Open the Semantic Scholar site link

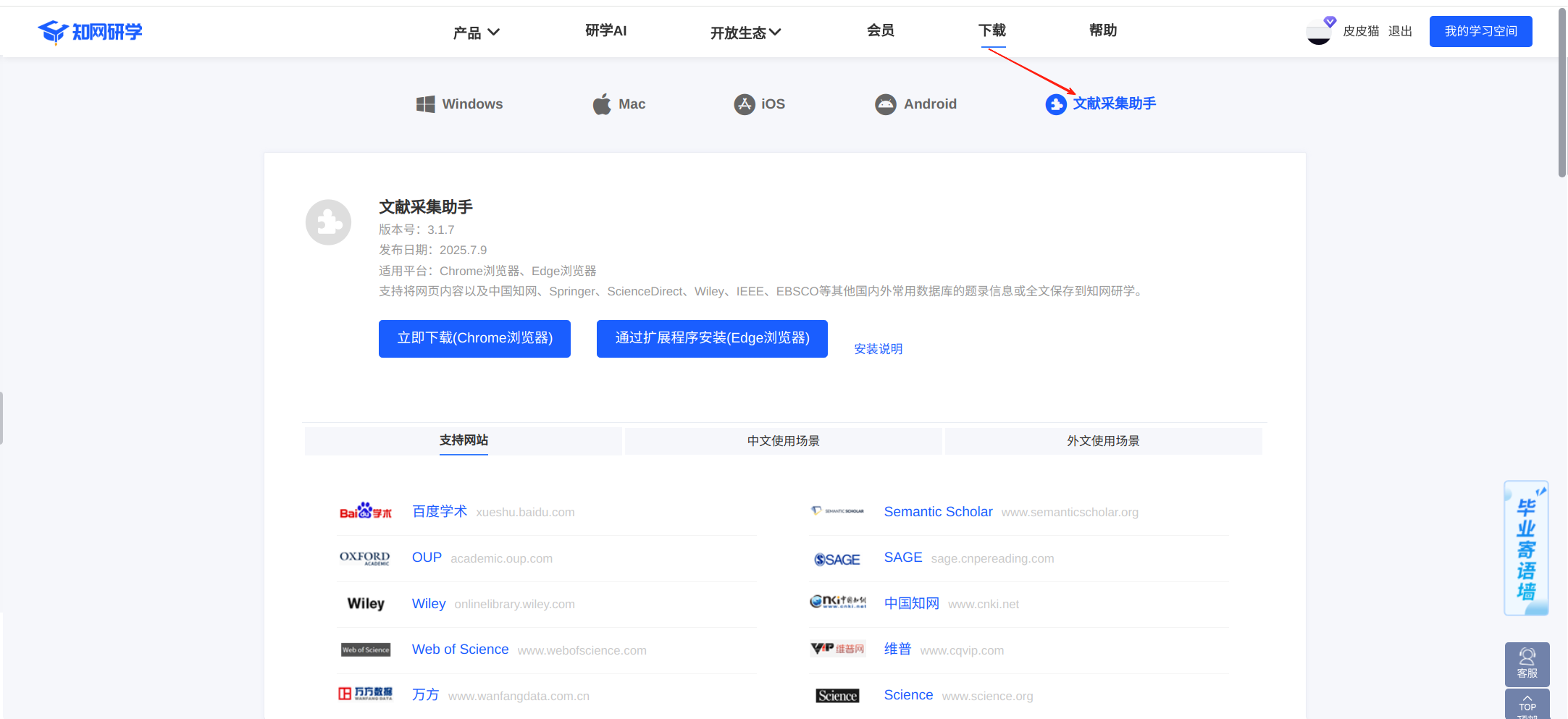point(938,512)
